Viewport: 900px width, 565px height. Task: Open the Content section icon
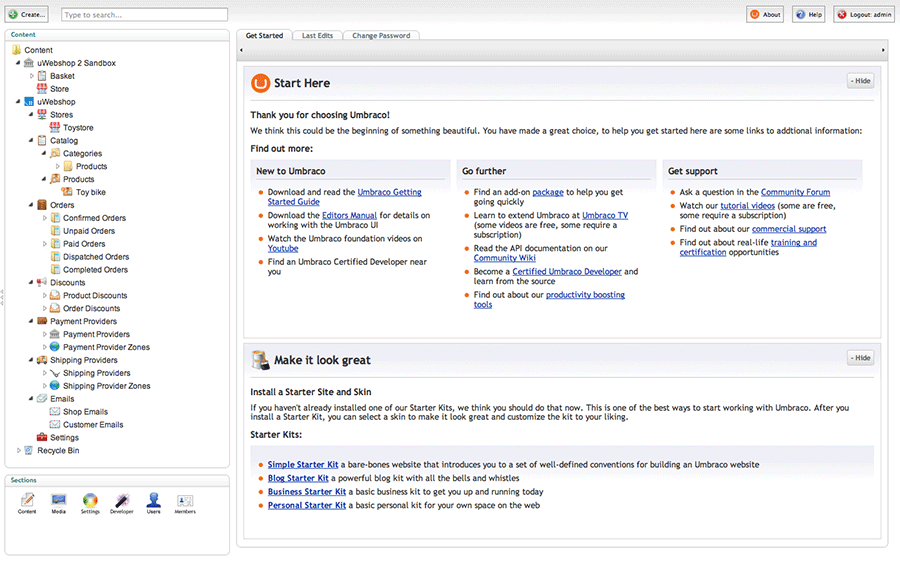[x=27, y=501]
